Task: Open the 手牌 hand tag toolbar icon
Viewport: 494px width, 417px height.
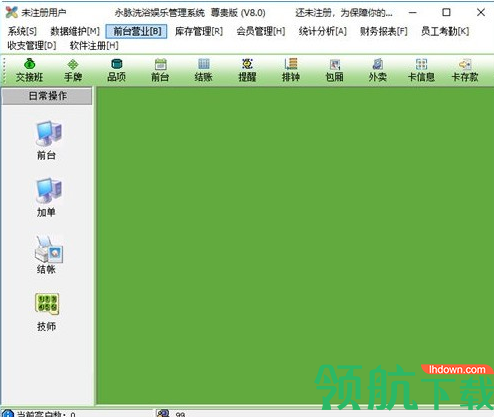Action: [73, 70]
